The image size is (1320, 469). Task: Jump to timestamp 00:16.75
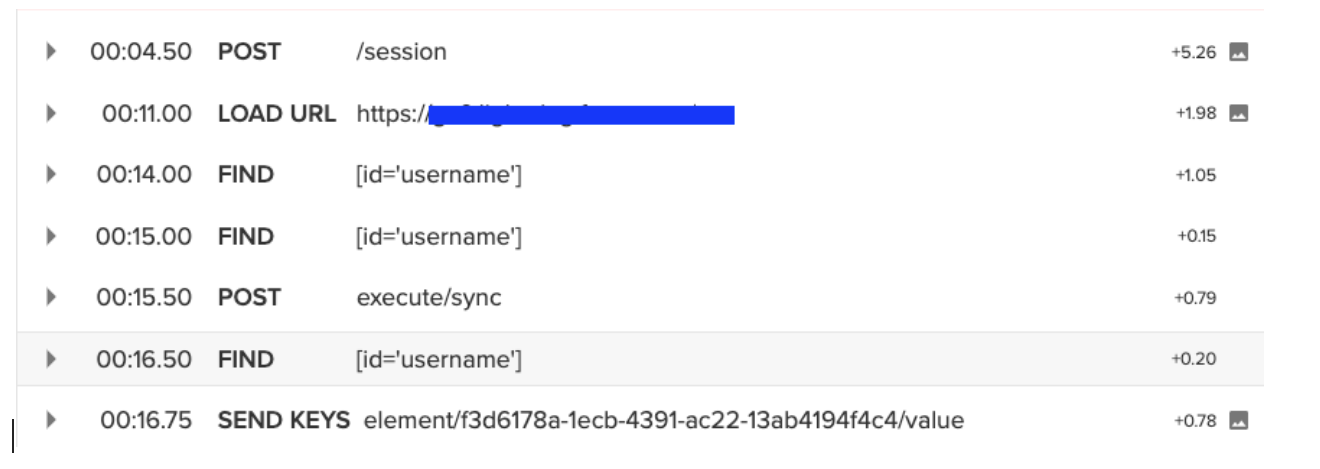tap(145, 421)
